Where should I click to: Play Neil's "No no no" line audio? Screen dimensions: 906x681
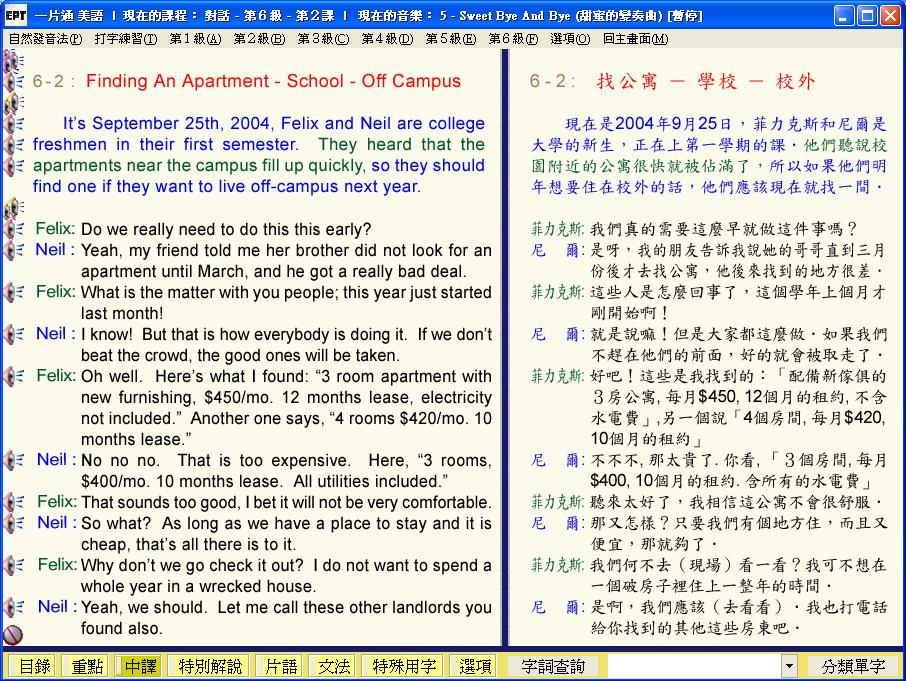(x=14, y=460)
